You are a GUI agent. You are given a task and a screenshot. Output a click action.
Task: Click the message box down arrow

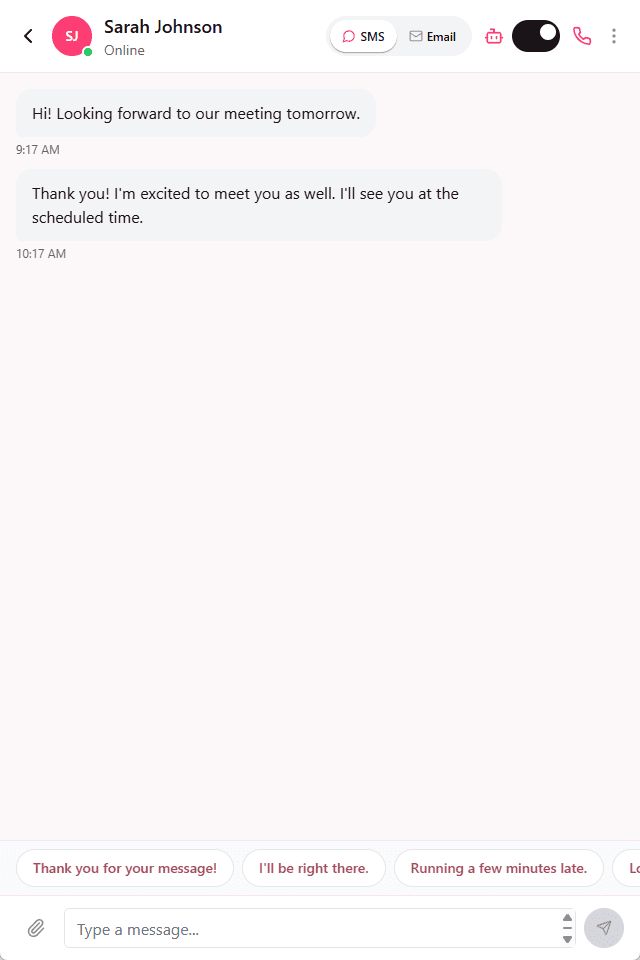[567, 939]
